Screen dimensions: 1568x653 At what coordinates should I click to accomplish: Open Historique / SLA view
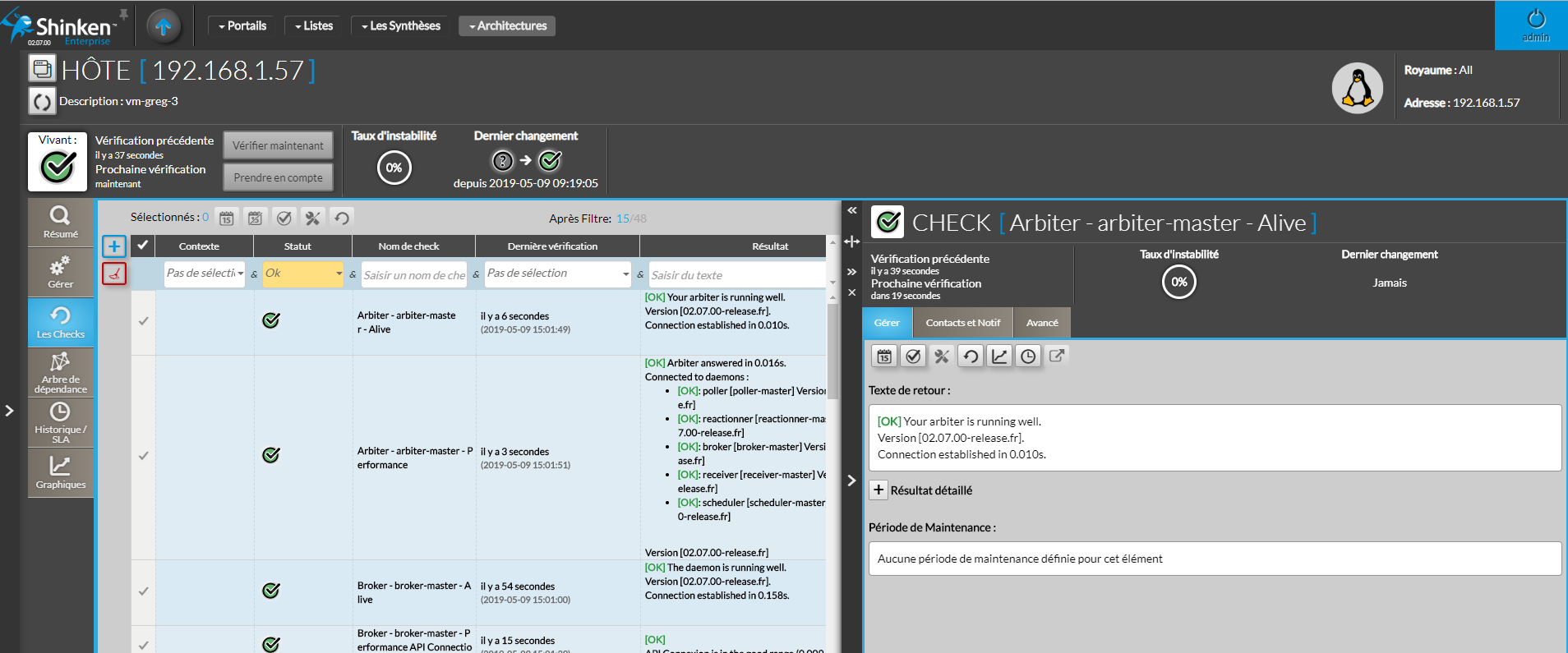pos(60,422)
